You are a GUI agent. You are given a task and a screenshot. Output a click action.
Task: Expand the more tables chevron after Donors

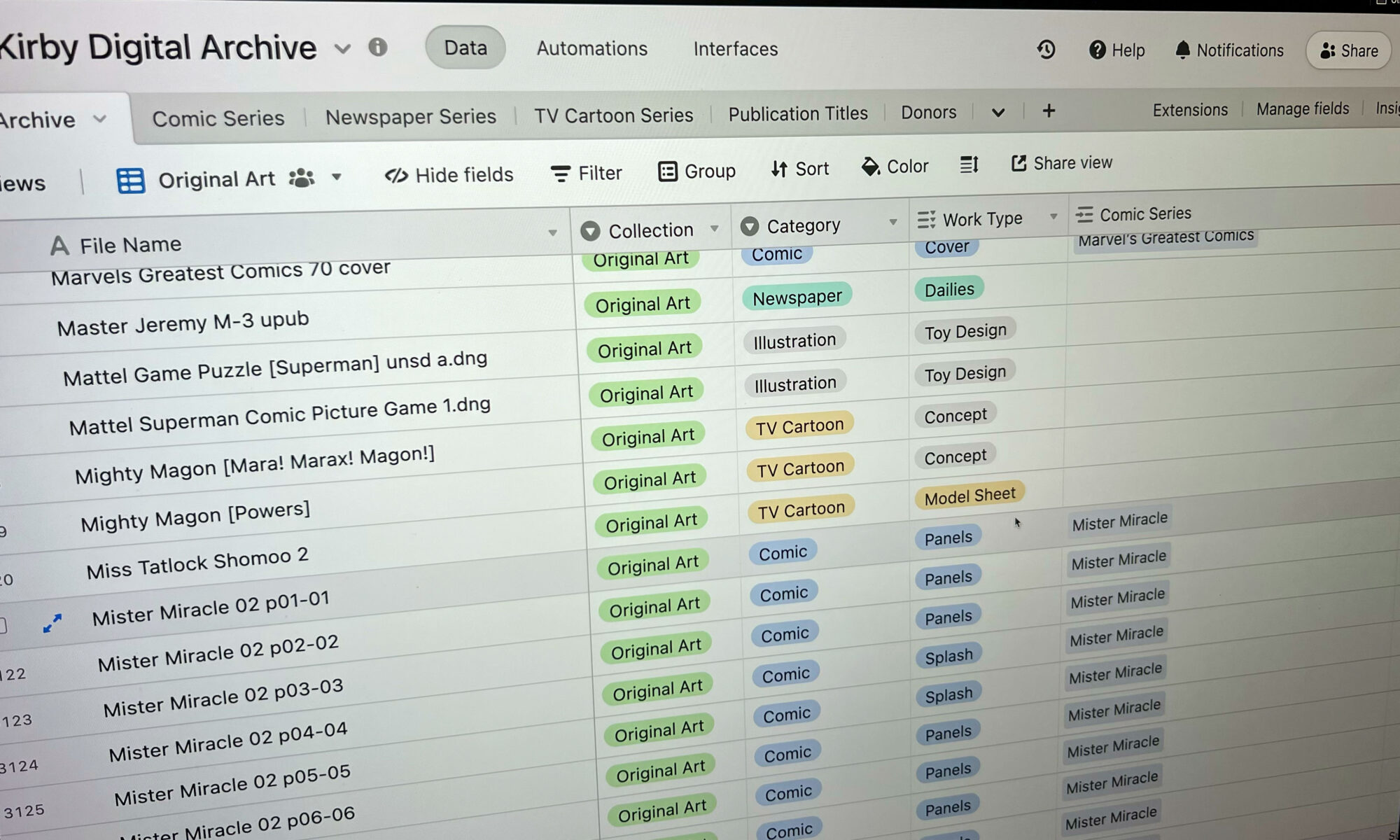click(x=998, y=112)
